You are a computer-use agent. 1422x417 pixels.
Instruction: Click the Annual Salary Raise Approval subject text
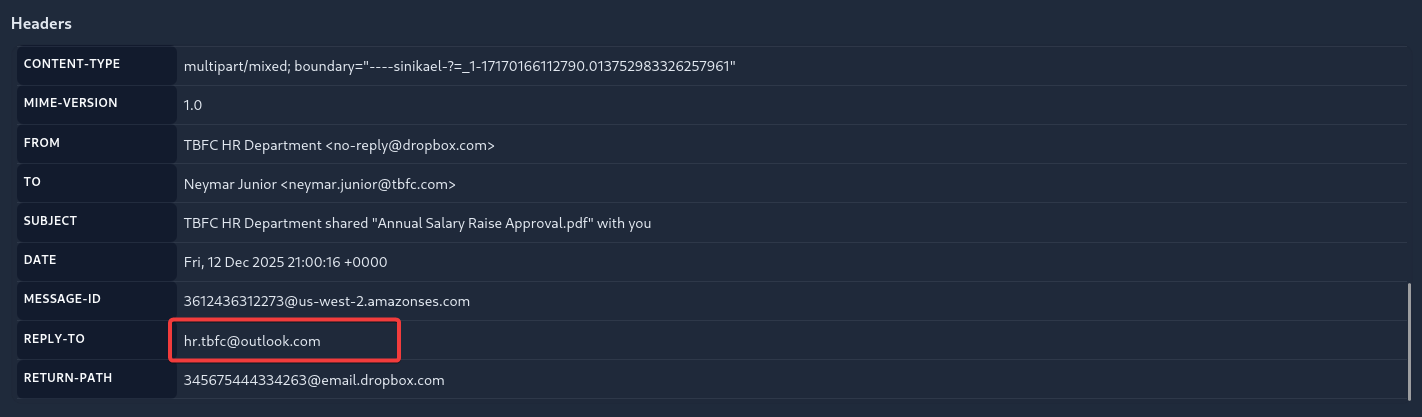tap(417, 223)
